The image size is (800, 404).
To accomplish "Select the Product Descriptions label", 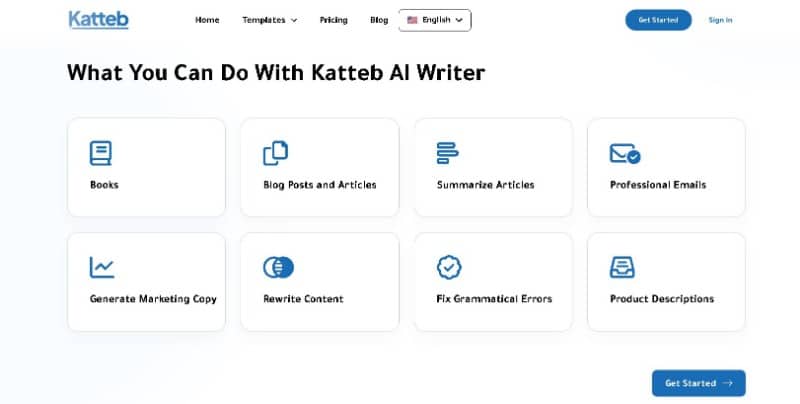I will [662, 299].
